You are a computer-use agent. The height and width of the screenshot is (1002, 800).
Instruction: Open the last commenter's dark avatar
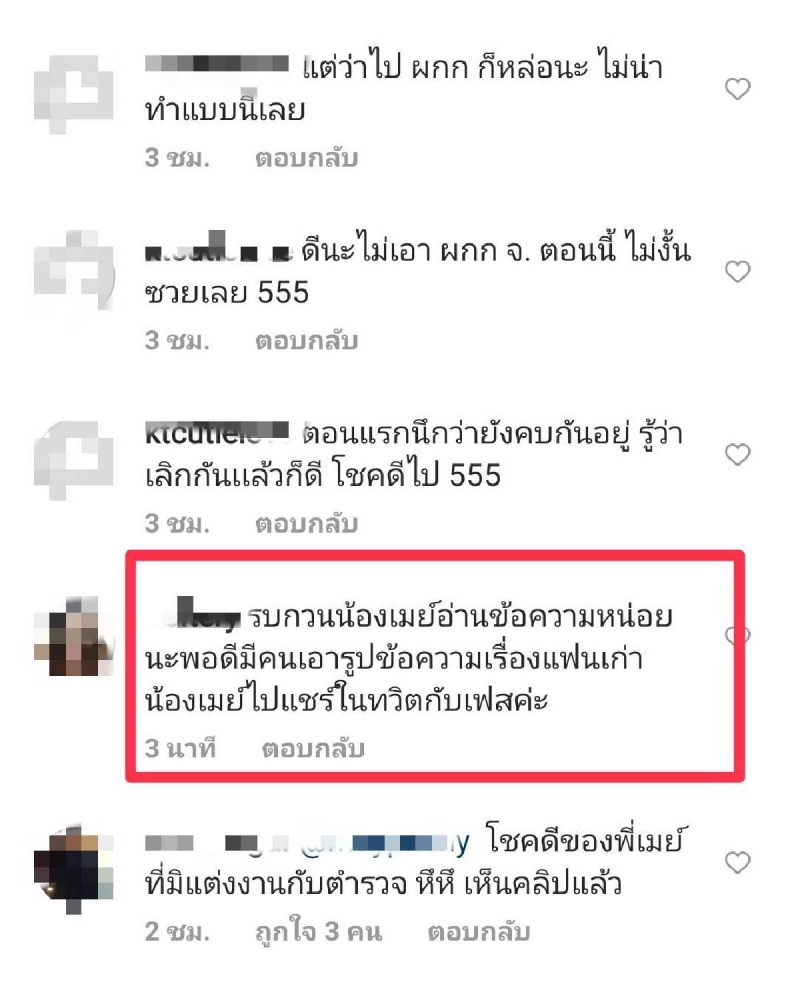coord(73,869)
